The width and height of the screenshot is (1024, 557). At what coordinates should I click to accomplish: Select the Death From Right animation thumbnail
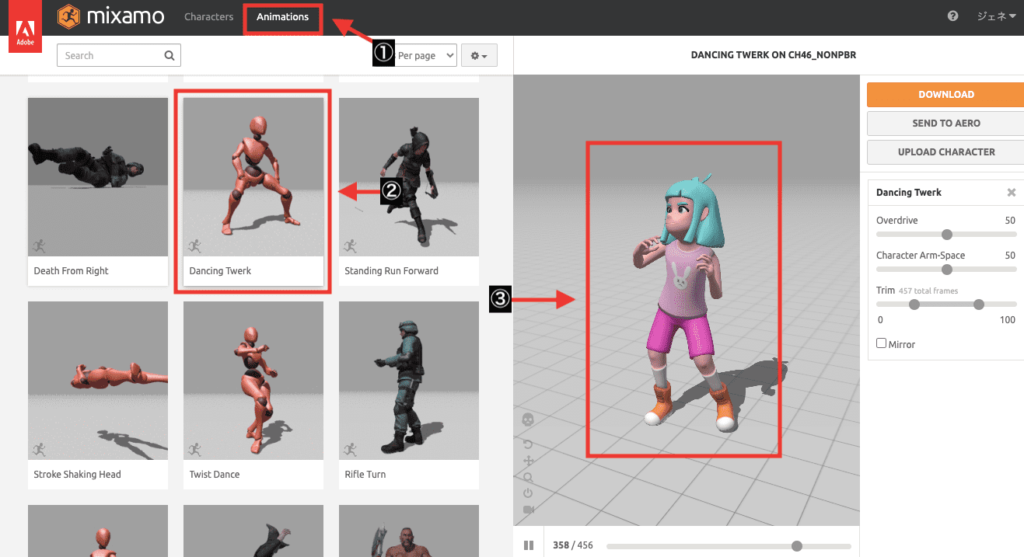point(98,177)
